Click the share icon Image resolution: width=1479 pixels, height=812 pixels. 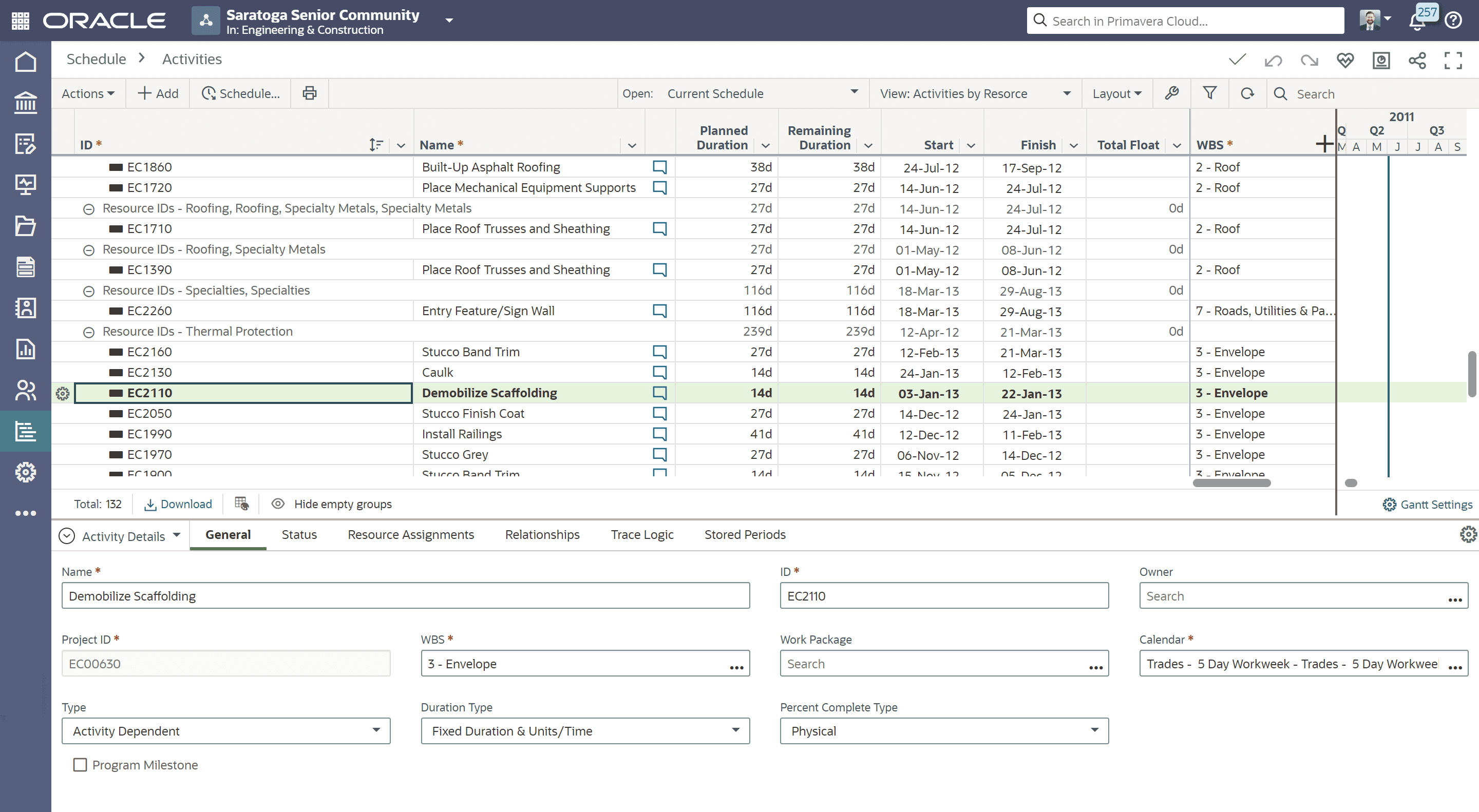click(1417, 60)
